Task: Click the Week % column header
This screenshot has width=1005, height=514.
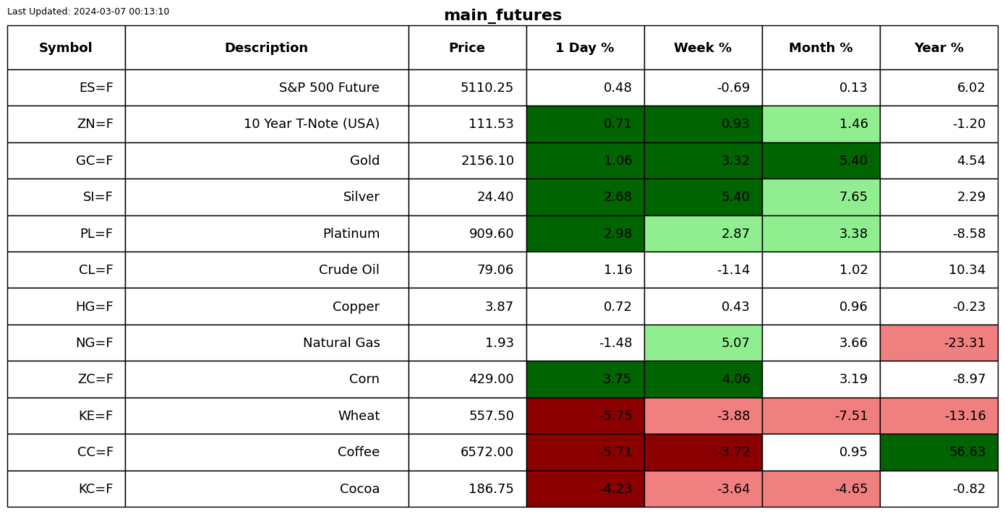Action: [x=702, y=48]
